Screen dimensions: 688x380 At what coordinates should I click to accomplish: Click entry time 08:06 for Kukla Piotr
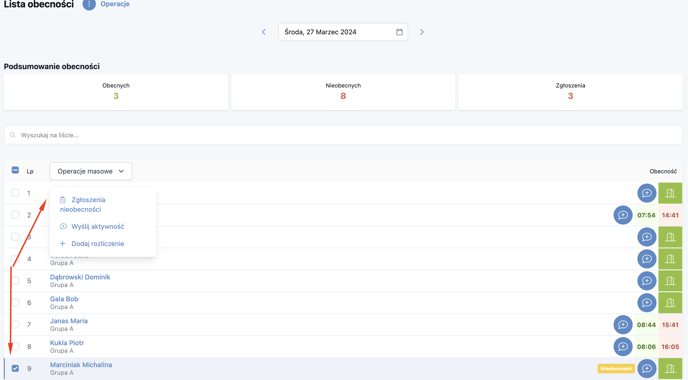(646, 347)
